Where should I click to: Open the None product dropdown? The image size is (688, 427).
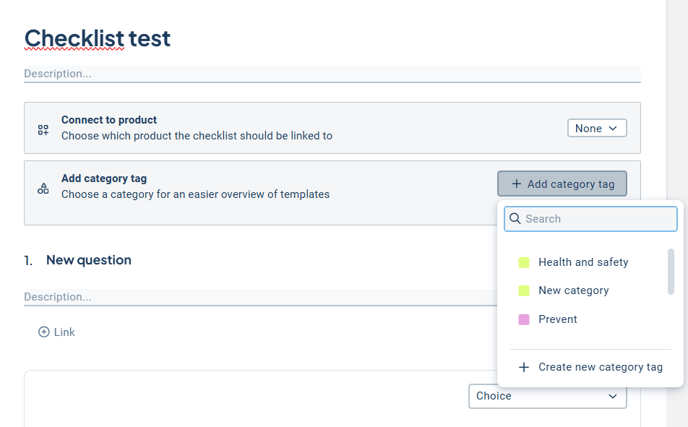pos(597,128)
